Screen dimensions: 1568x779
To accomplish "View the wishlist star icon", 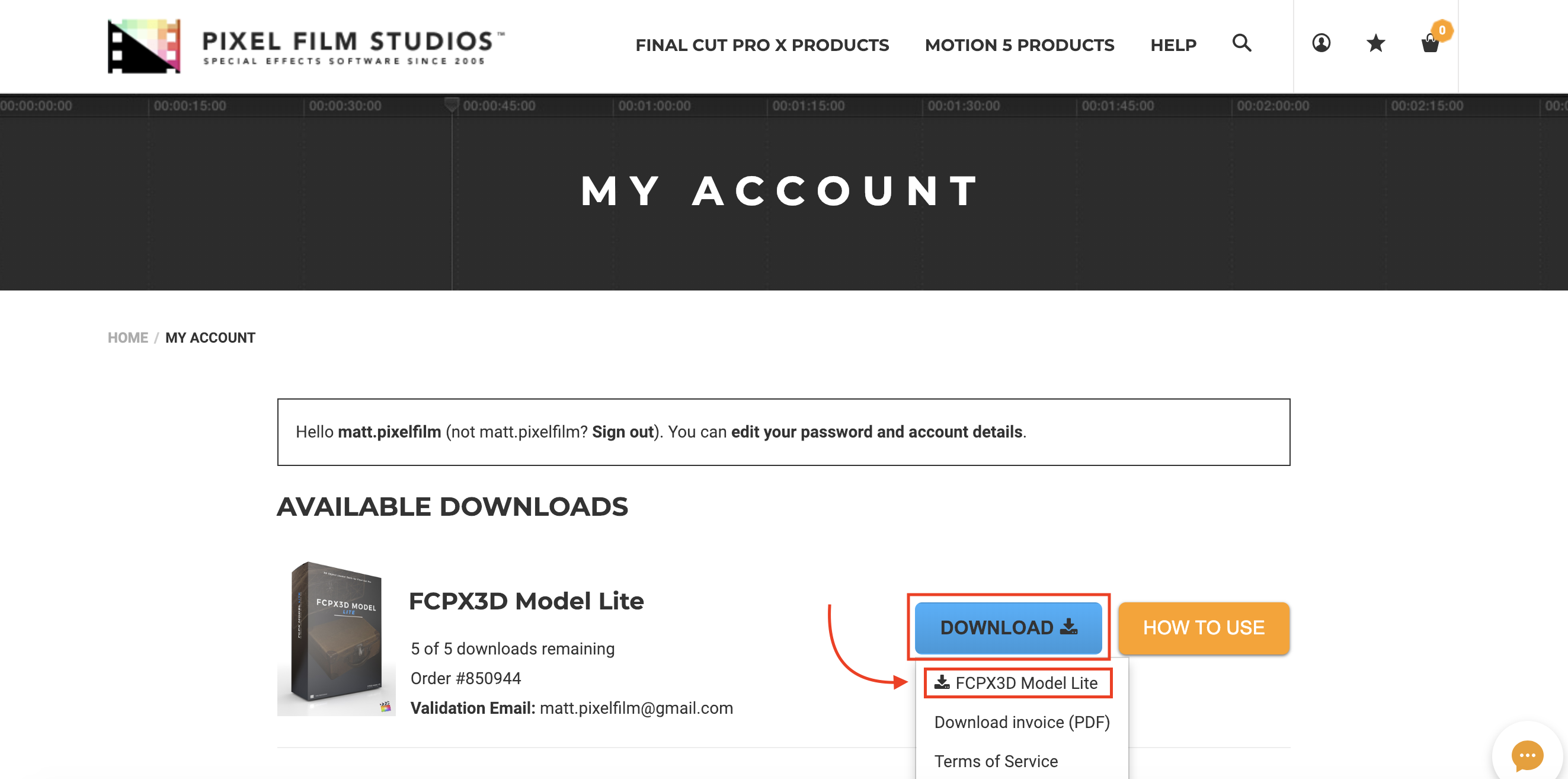I will [1375, 43].
